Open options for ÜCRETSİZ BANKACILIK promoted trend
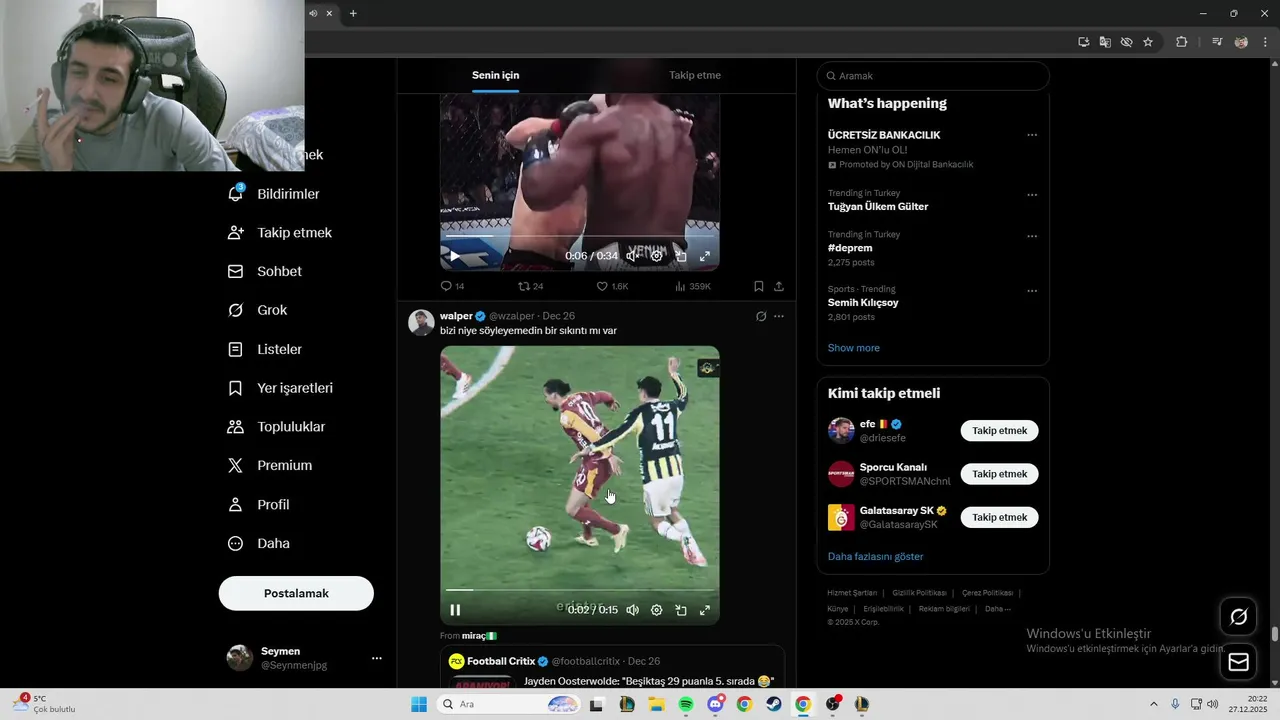Image resolution: width=1280 pixels, height=720 pixels. (1032, 135)
